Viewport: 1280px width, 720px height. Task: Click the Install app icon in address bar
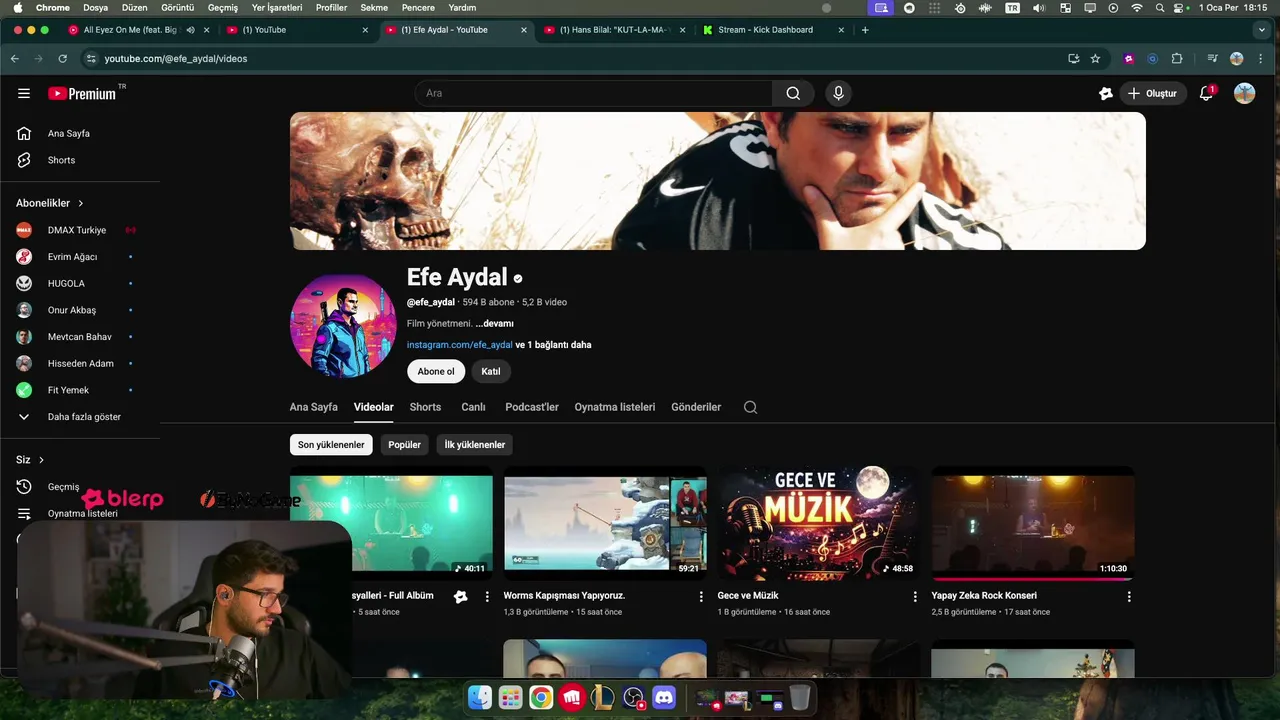tap(1073, 59)
